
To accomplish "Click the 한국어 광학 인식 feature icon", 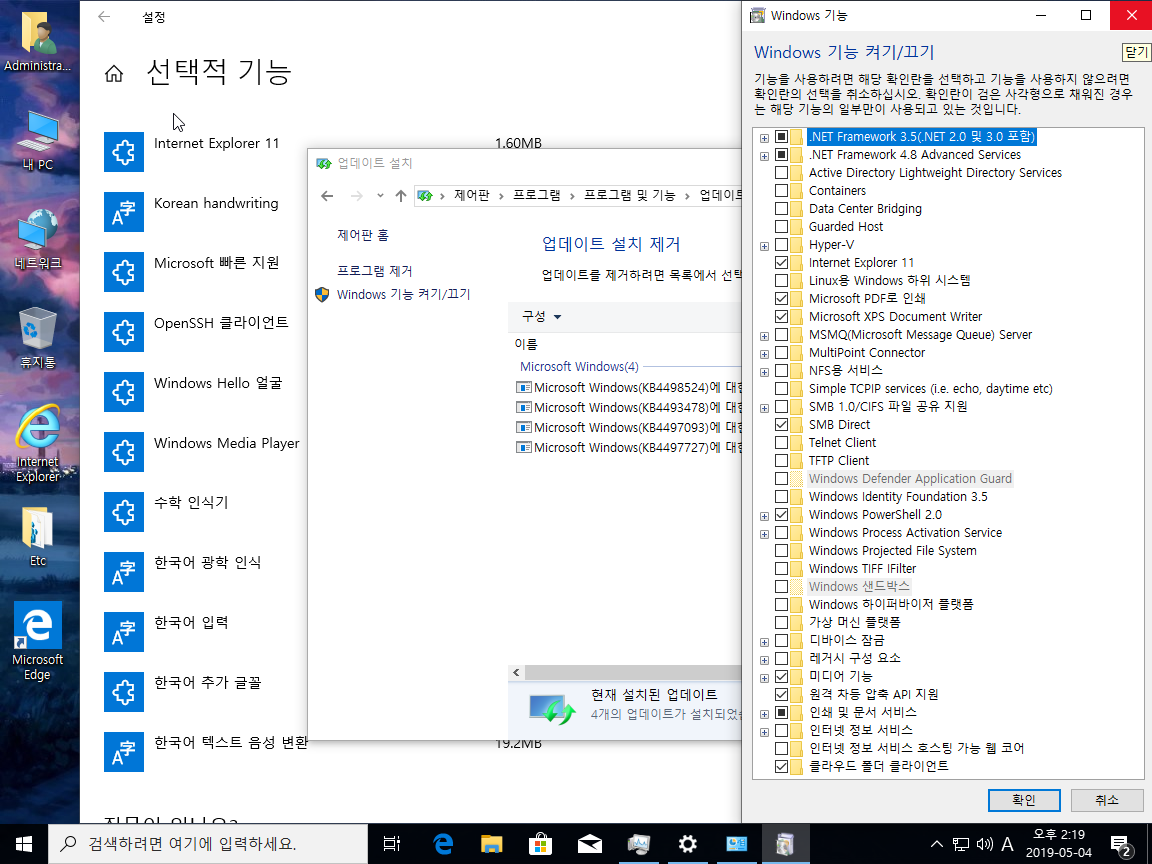I will [123, 572].
